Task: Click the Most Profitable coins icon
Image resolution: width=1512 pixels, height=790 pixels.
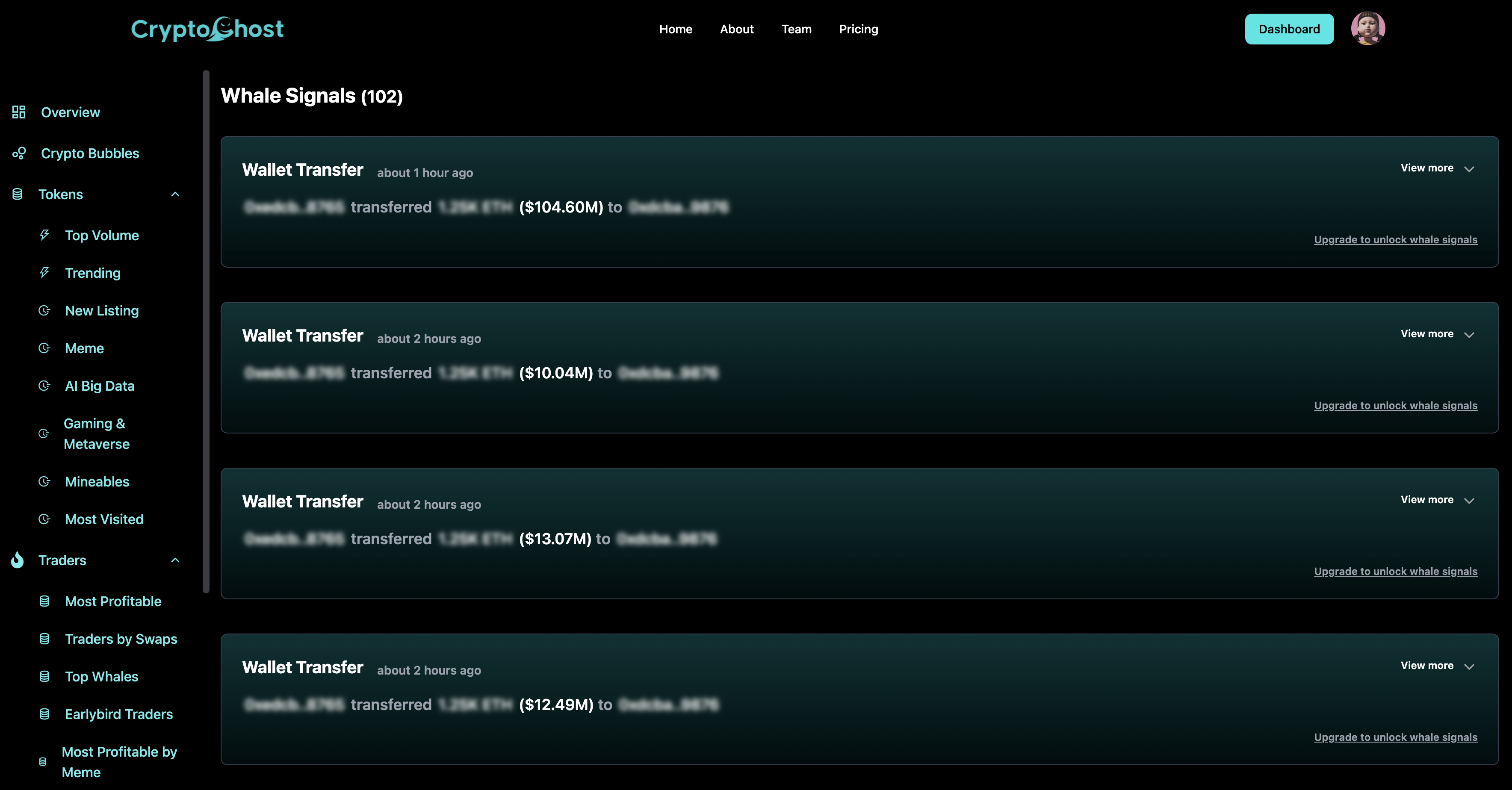Action: point(44,601)
